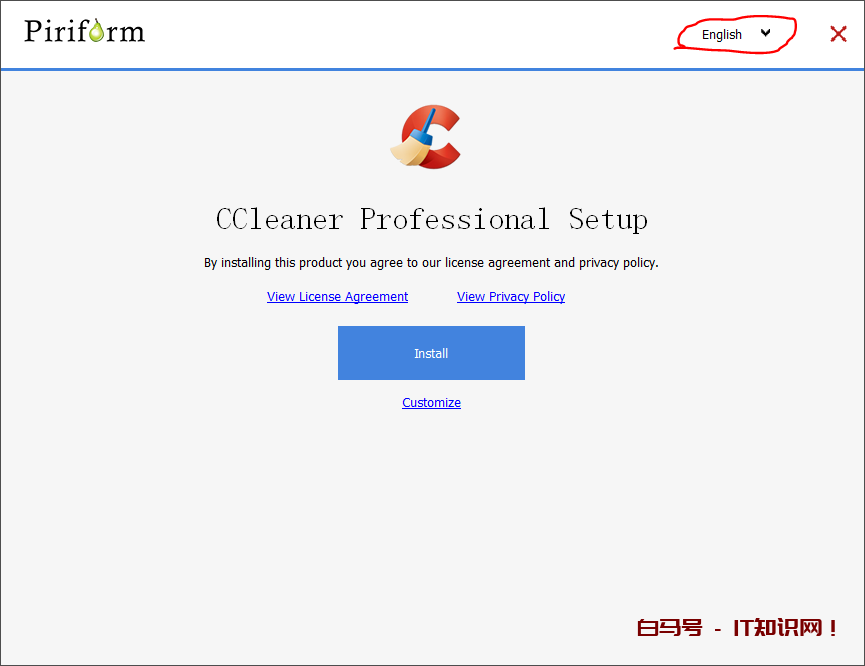
Task: Click the green droplet in Piriform logo
Action: click(95, 33)
